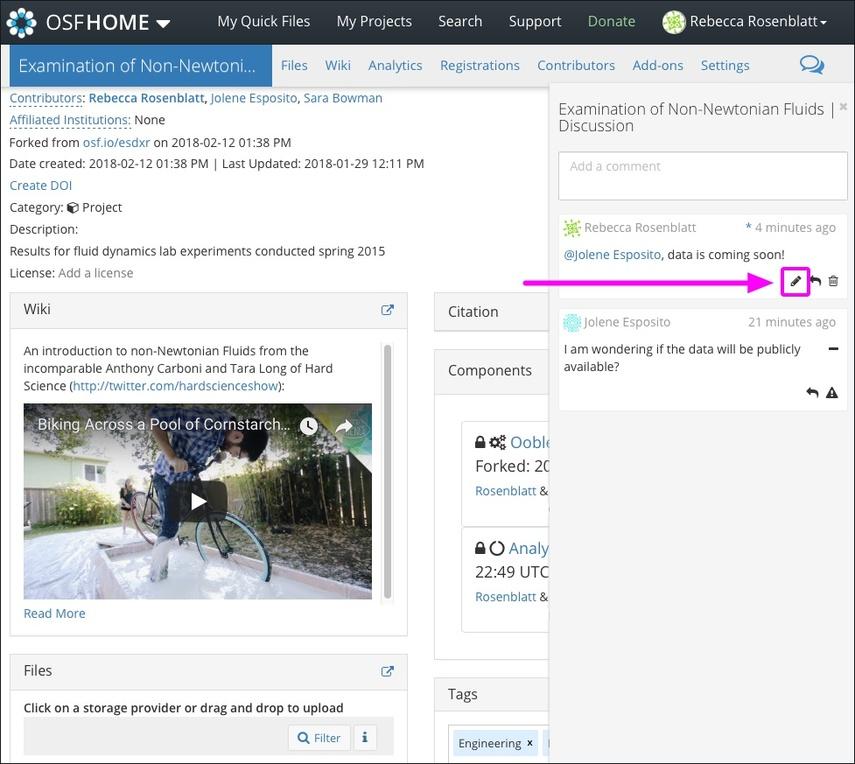Click the Engineering tag
This screenshot has width=855, height=764.
point(490,744)
